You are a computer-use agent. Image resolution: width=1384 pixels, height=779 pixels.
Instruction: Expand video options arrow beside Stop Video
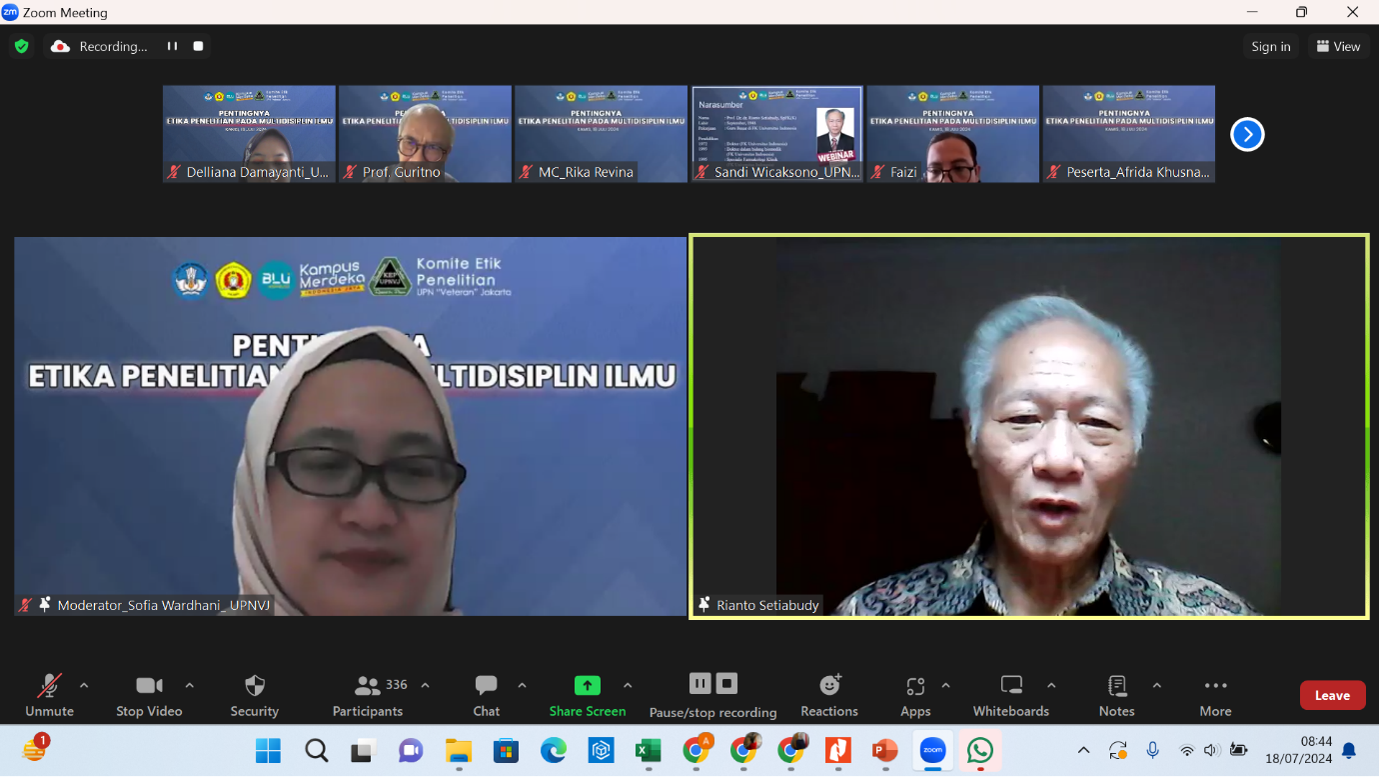(189, 686)
